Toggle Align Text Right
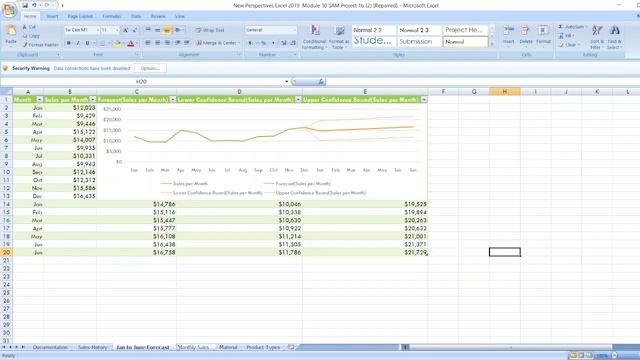The width and height of the screenshot is (640, 360). (x=167, y=43)
